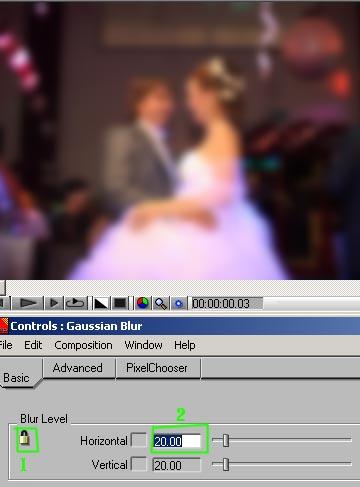Open the Help menu
Screen dimensions: 360x487
[185, 345]
